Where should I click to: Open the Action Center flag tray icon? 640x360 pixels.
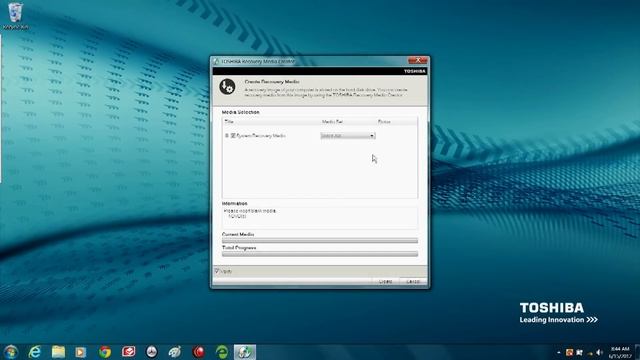579,352
